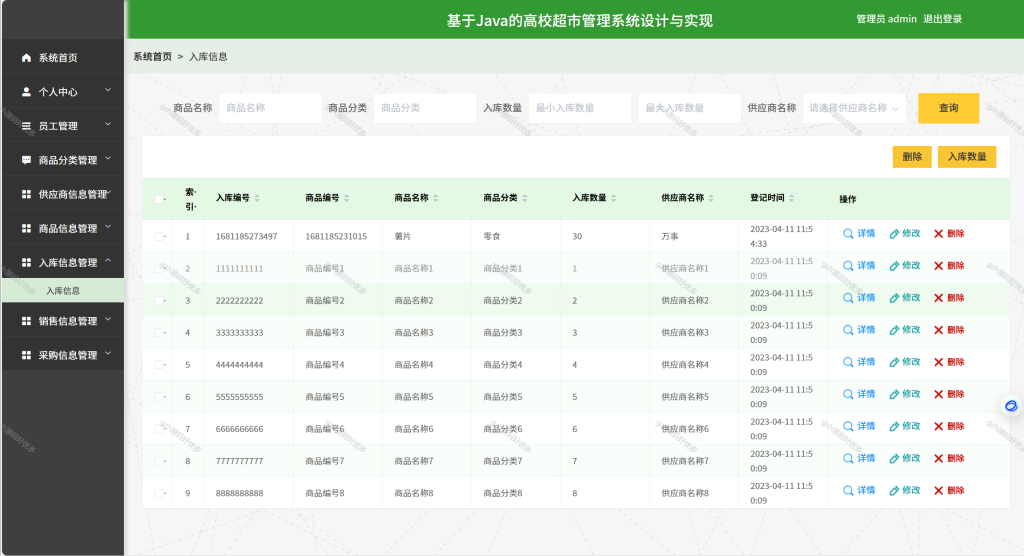
Task: Select the 入库信息 submenu item
Action: [63, 291]
